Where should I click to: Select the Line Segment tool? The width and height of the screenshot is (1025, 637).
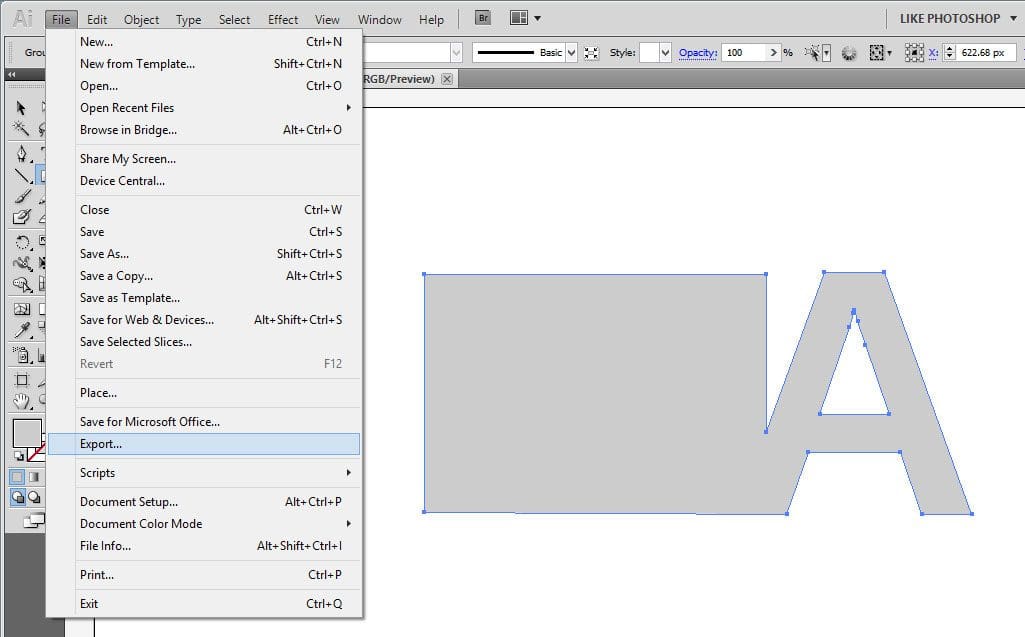coord(22,175)
